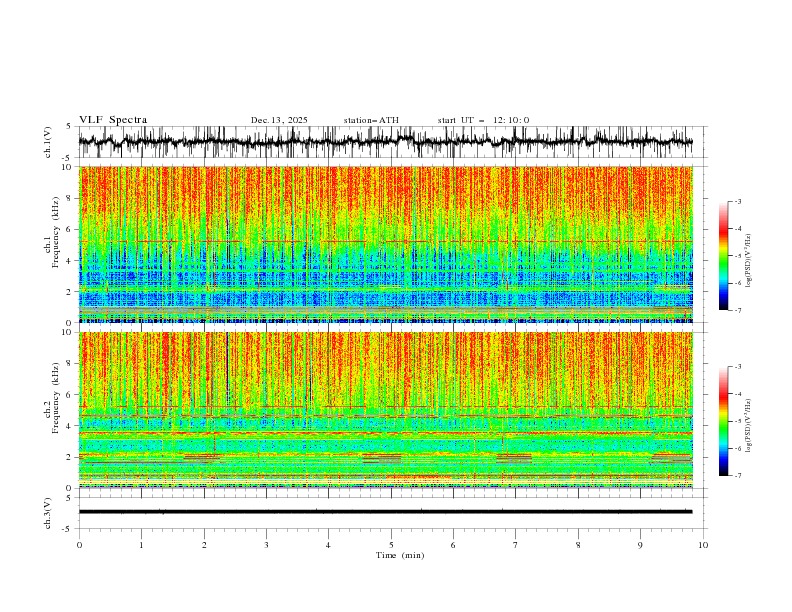
Task: Select the "Dec. 13, 2025" date text
Action: pos(279,120)
